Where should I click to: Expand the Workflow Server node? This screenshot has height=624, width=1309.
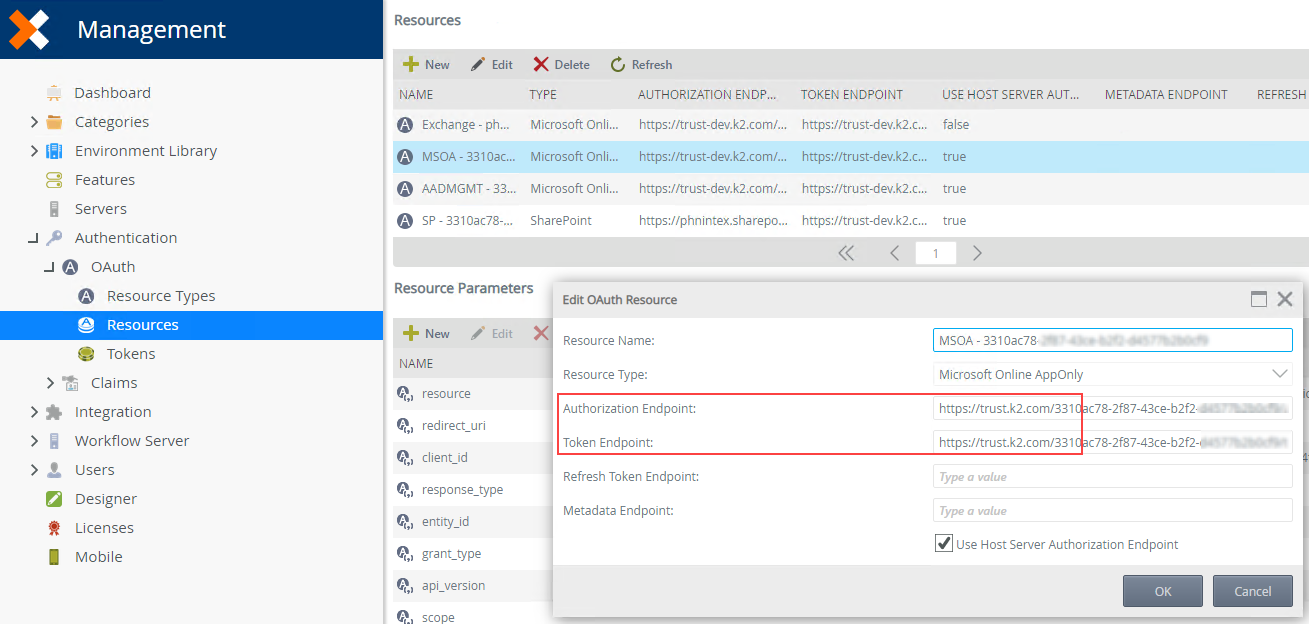pyautogui.click(x=34, y=441)
